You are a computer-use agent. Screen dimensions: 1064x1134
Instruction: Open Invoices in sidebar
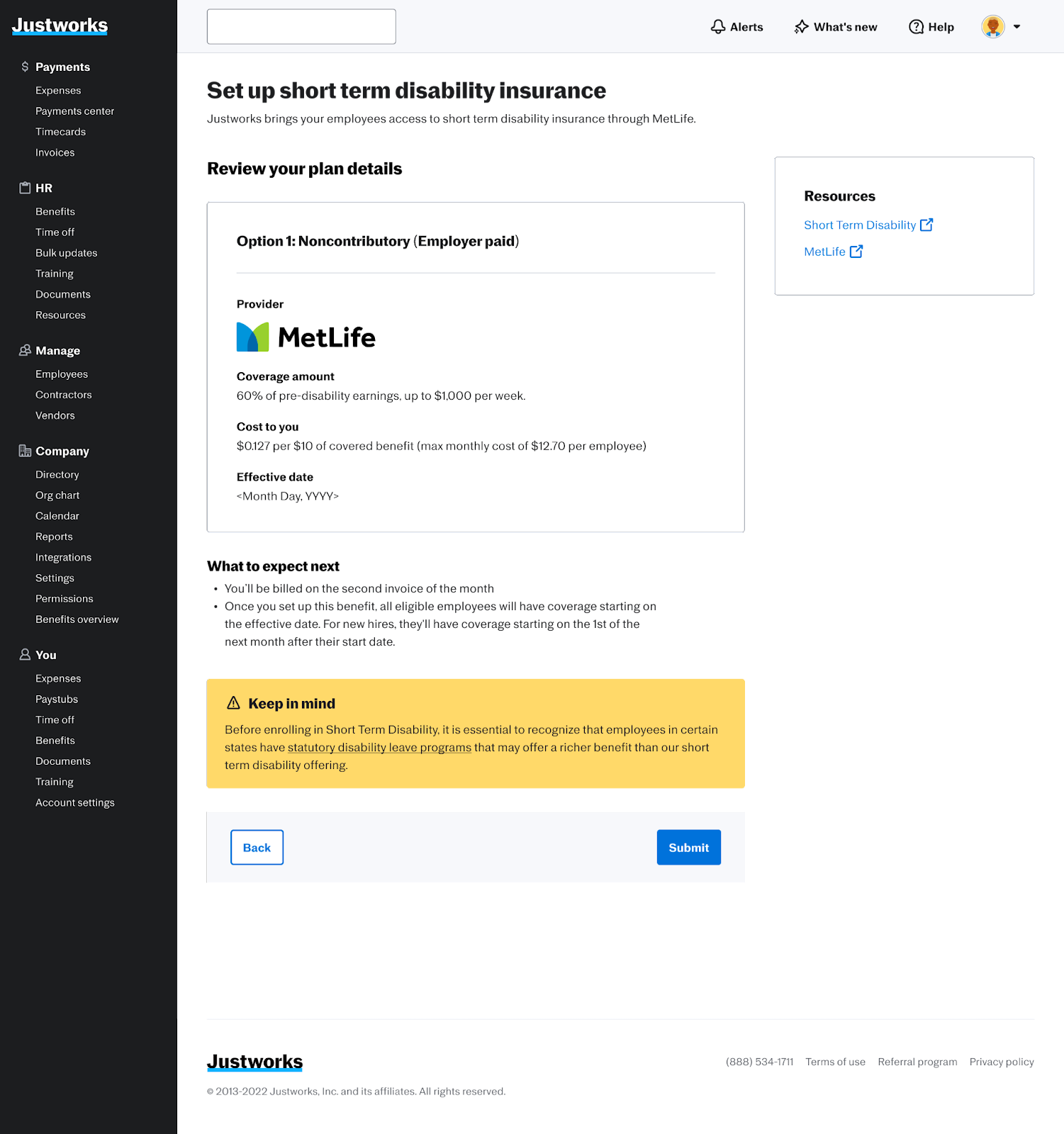click(x=55, y=152)
